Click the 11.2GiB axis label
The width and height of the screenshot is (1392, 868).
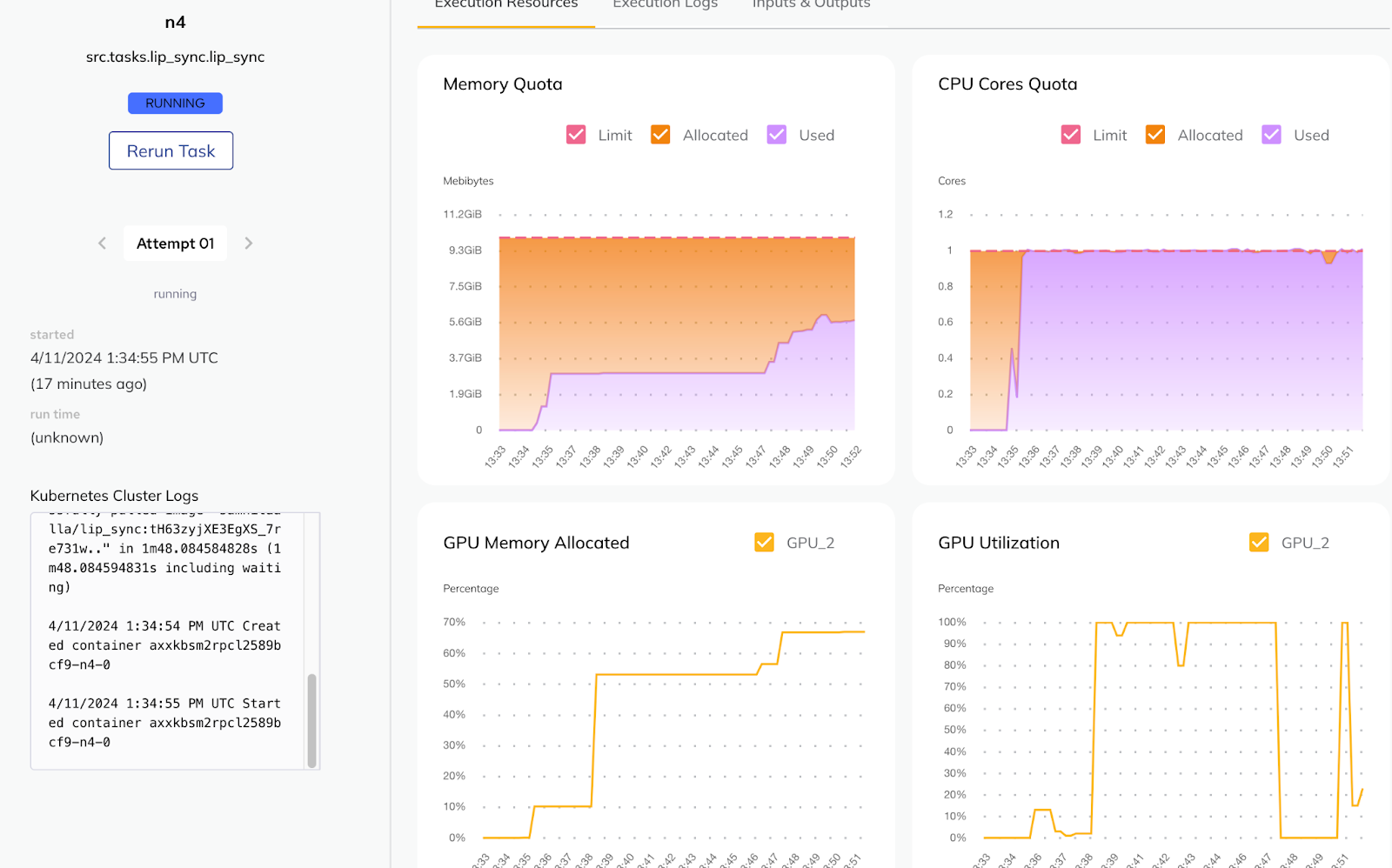462,215
